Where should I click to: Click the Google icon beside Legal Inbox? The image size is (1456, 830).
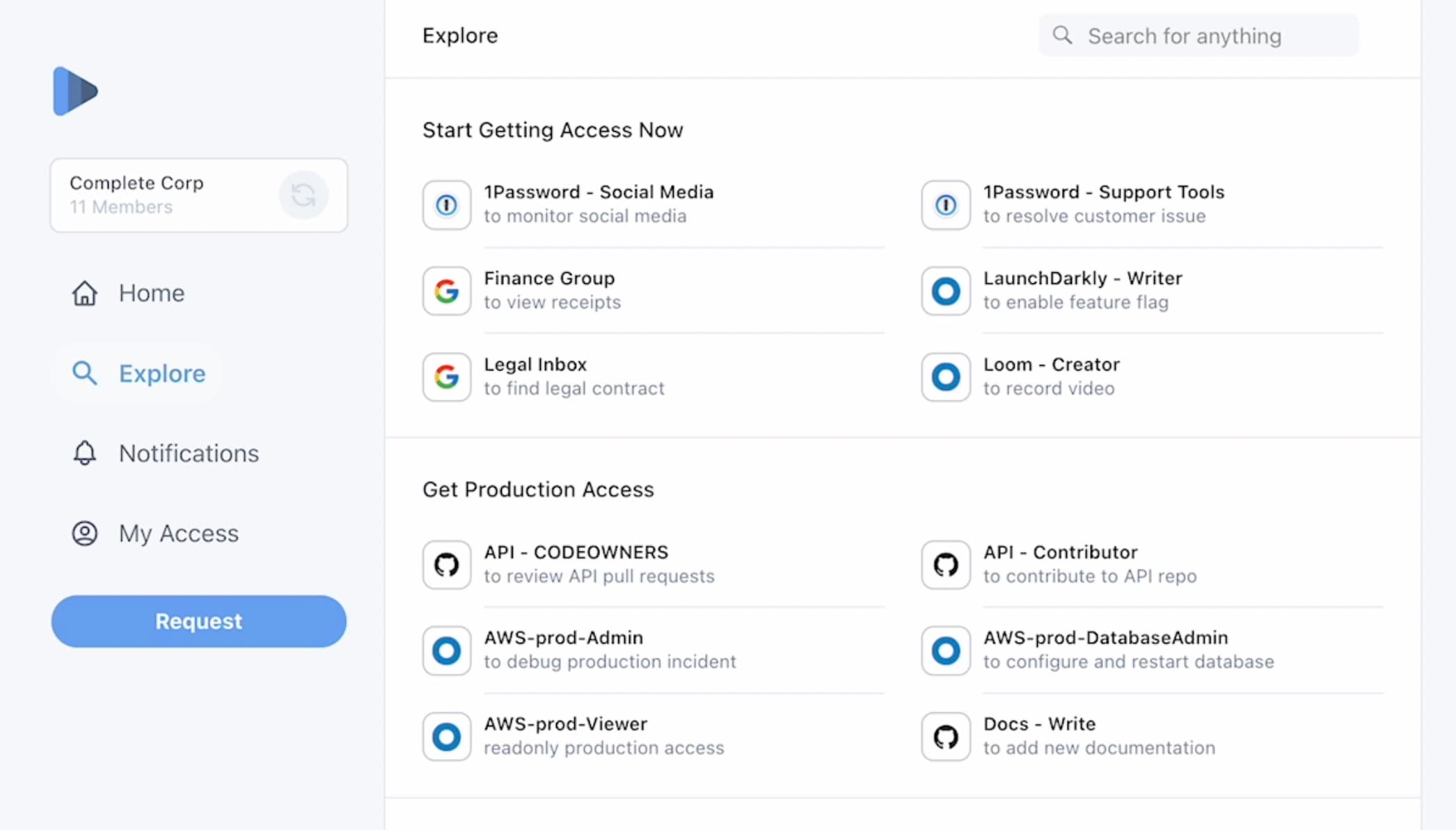click(447, 377)
